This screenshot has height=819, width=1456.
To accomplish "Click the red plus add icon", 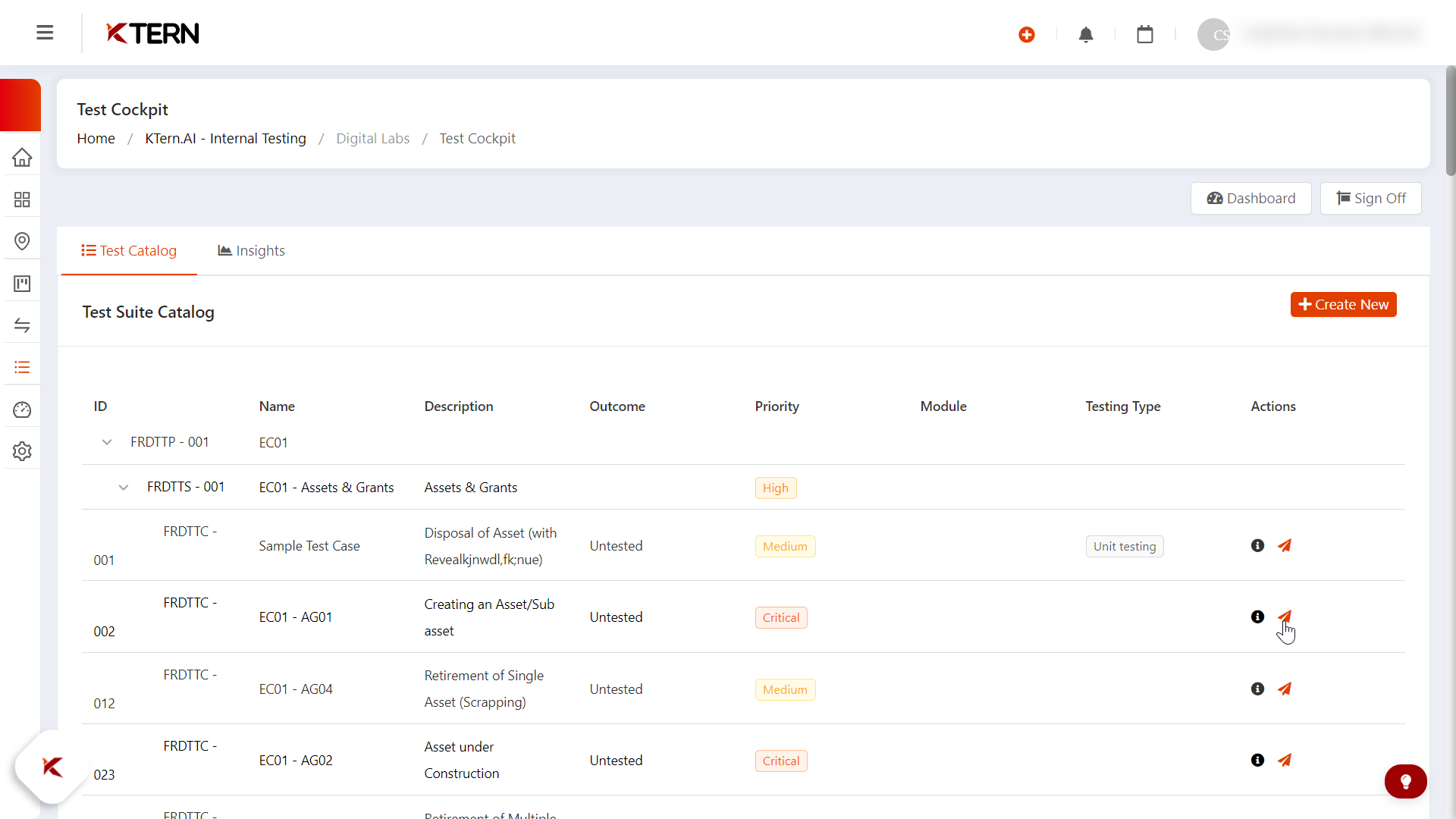I will [1027, 35].
